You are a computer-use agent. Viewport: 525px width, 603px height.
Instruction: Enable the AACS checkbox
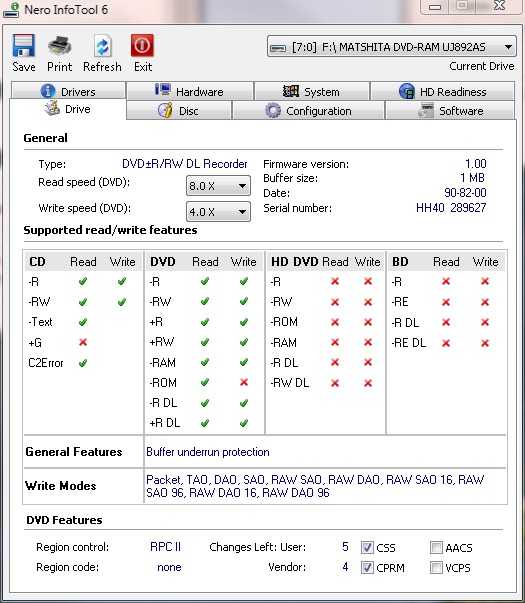pos(436,547)
